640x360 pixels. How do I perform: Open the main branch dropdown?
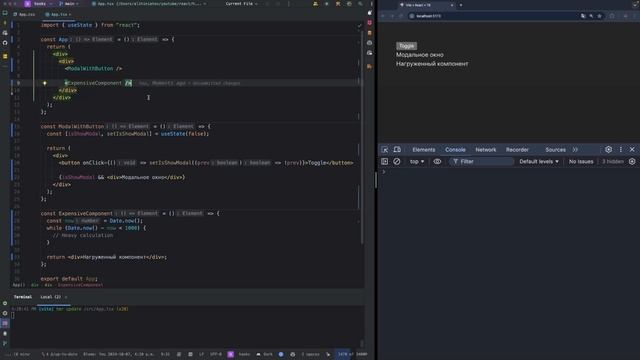point(68,4)
